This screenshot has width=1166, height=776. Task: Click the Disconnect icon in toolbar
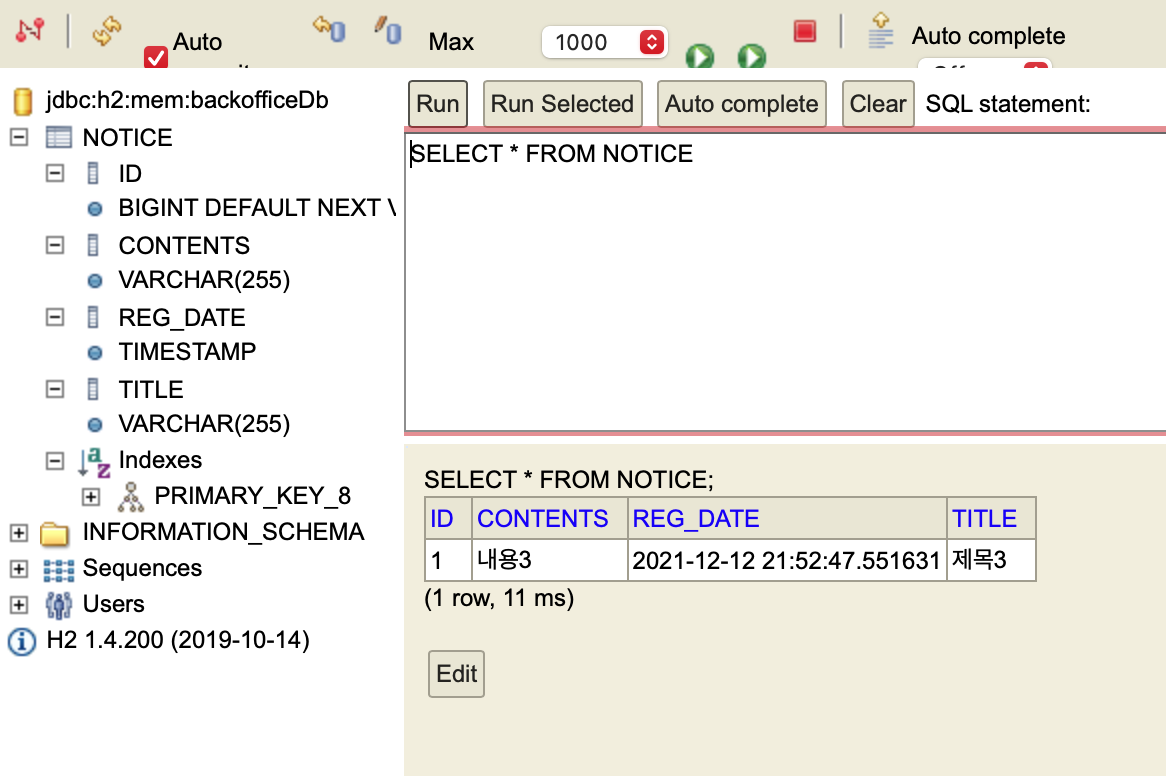pyautogui.click(x=30, y=30)
